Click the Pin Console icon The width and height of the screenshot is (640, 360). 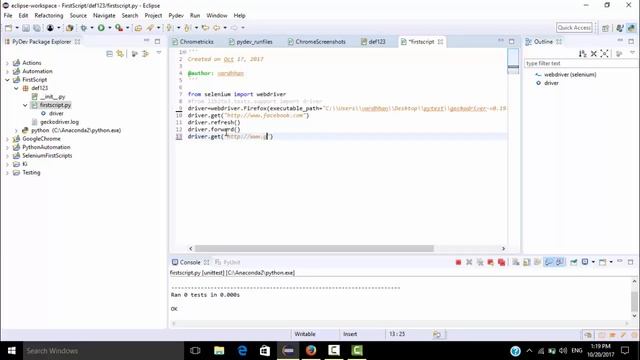coord(573,262)
